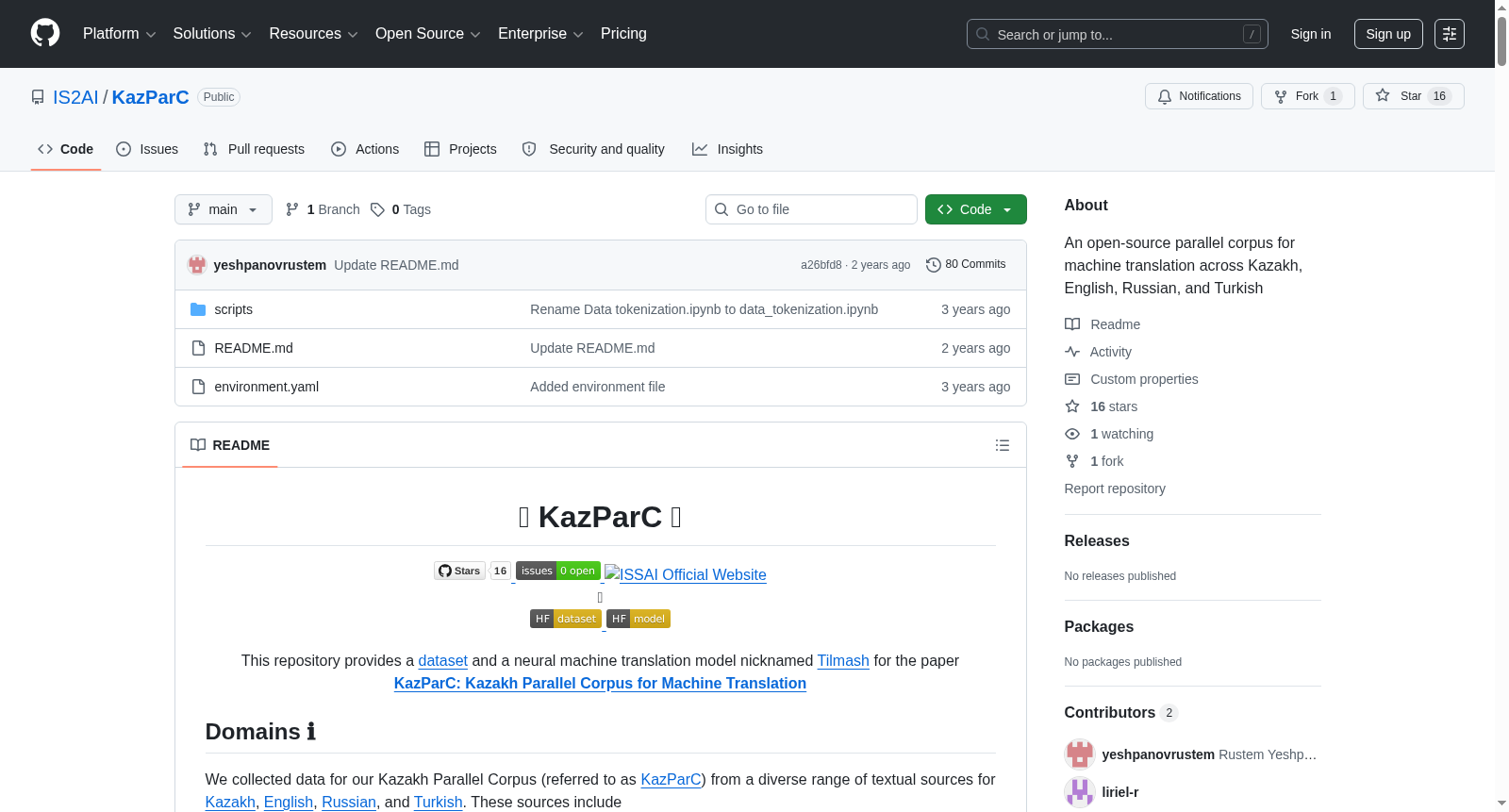Click the commit history clock icon
The height and width of the screenshot is (812, 1509).
coord(934,265)
